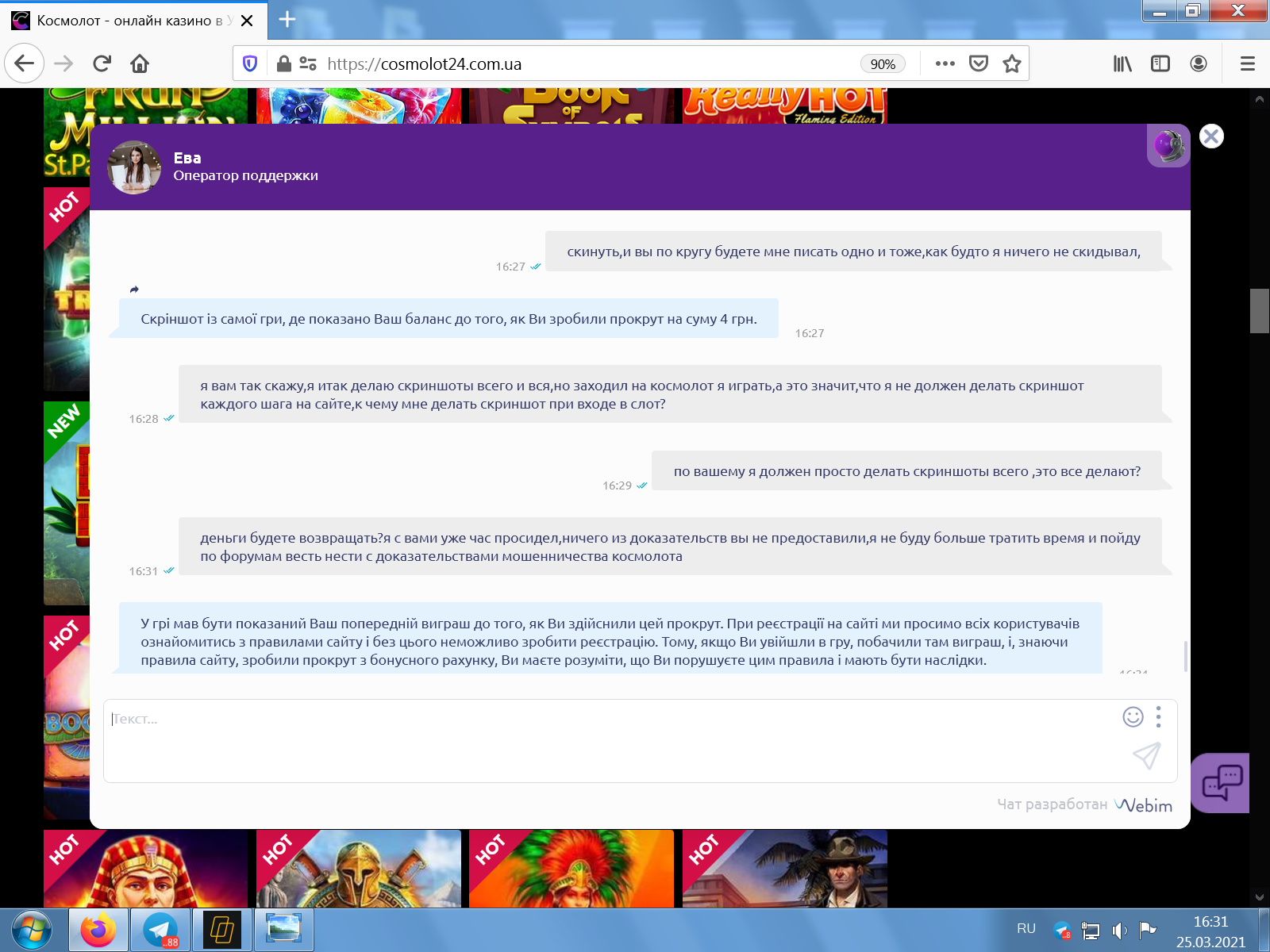Open the volume control in tray
The height and width of the screenshot is (952, 1270).
1119,931
